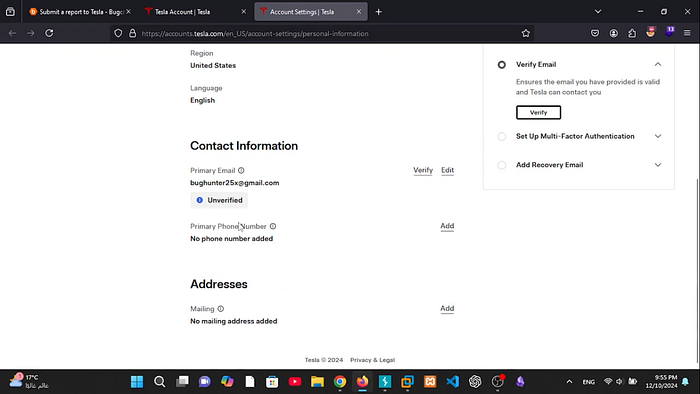Click the United States region value

213,66
